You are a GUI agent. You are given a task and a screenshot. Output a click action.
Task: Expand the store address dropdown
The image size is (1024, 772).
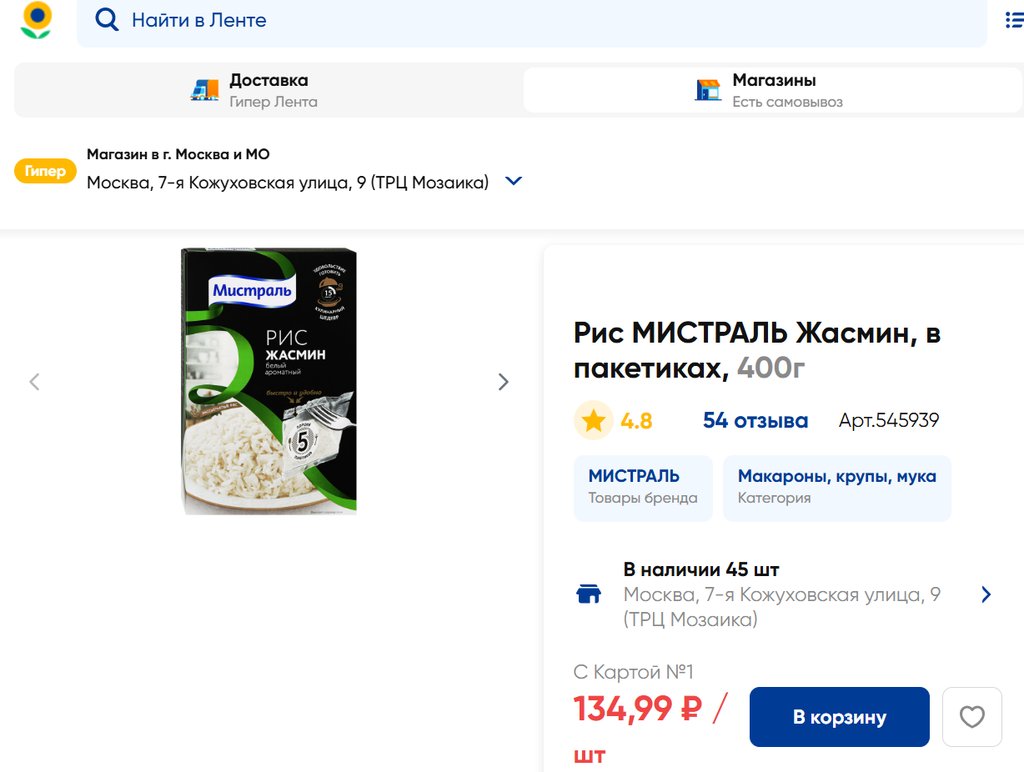[514, 182]
